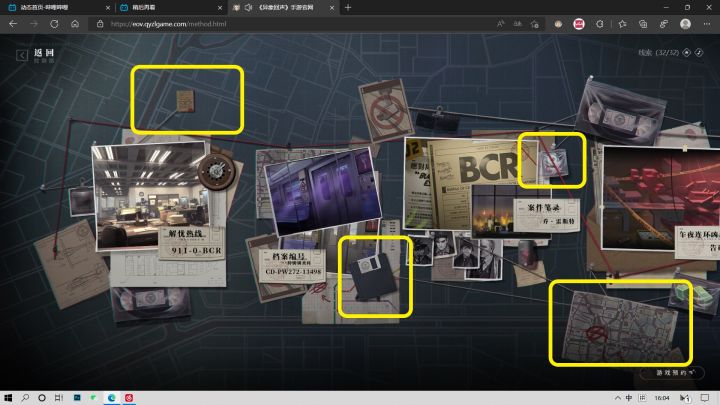Viewport: 720px width, 405px height.
Task: Open the red city aerial photo
Action: [661, 197]
